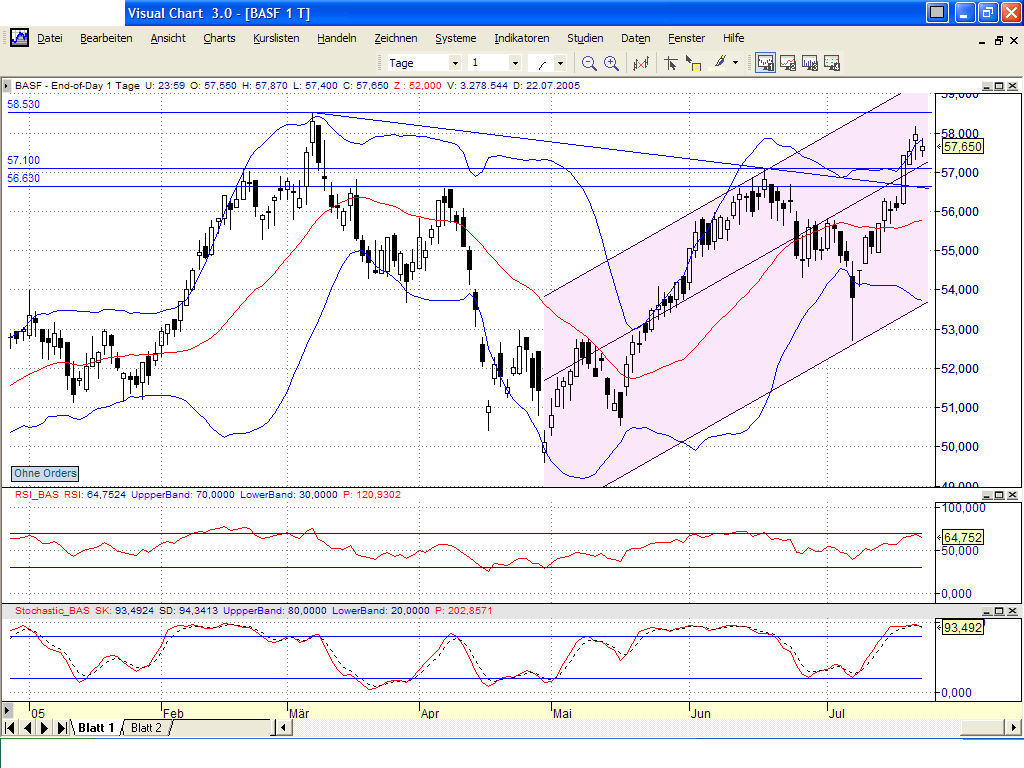Viewport: 1024px width, 768px height.
Task: Open the Indikatoren menu
Action: point(521,38)
